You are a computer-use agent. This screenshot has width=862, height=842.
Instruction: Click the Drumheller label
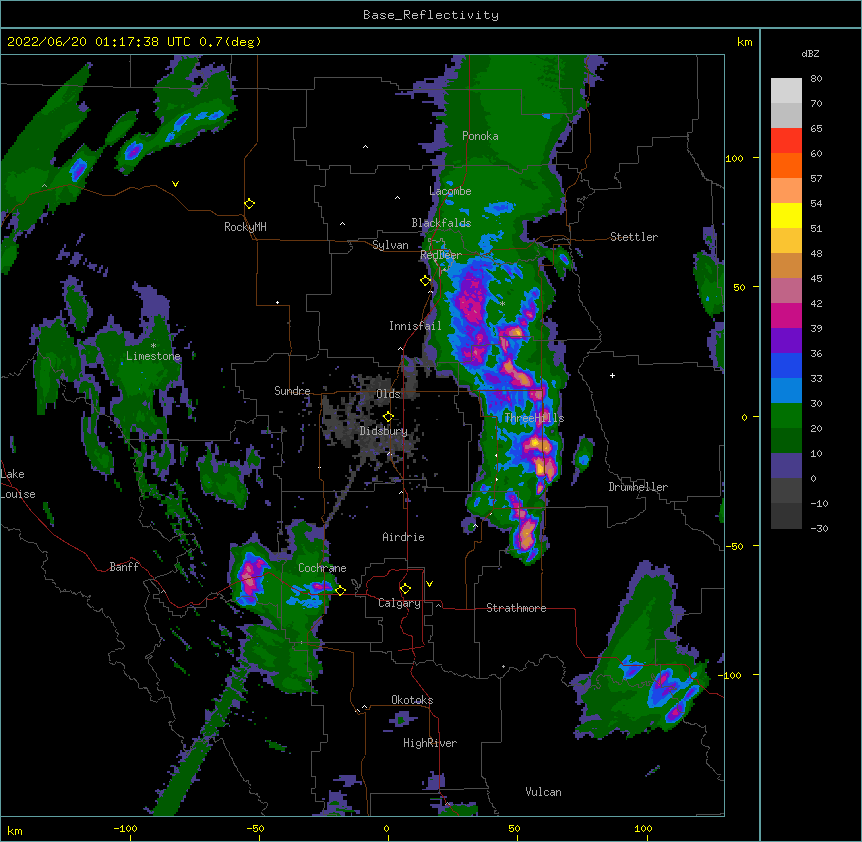tap(638, 487)
